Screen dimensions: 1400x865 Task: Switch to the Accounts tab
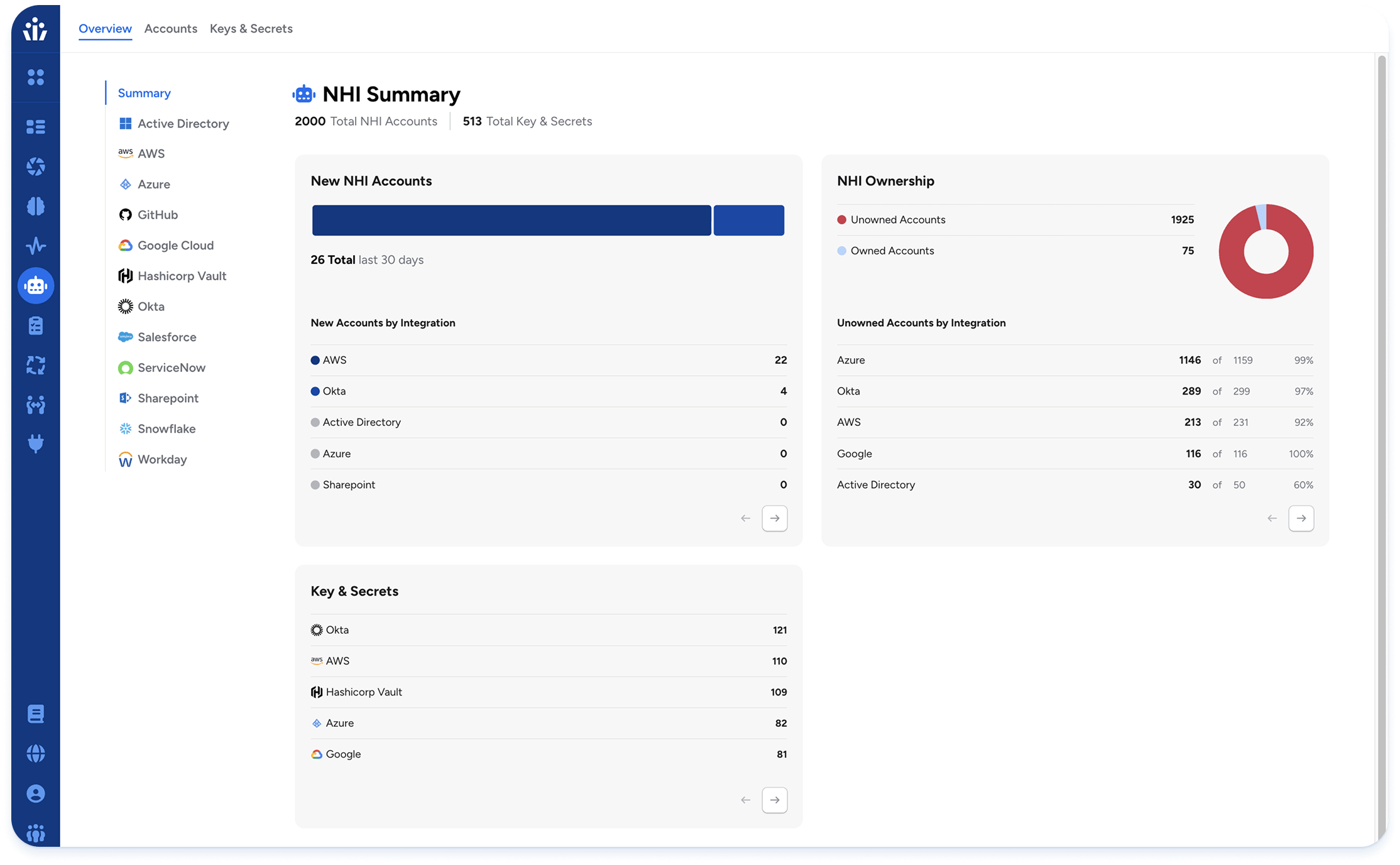(170, 29)
